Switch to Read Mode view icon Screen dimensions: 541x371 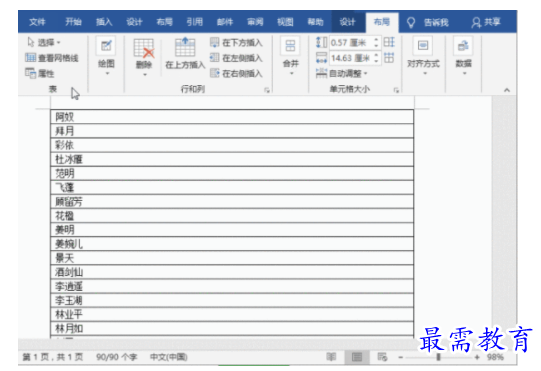[331, 357]
